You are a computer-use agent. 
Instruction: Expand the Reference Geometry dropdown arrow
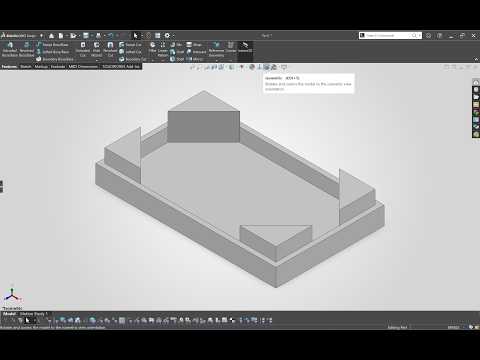pyautogui.click(x=216, y=60)
